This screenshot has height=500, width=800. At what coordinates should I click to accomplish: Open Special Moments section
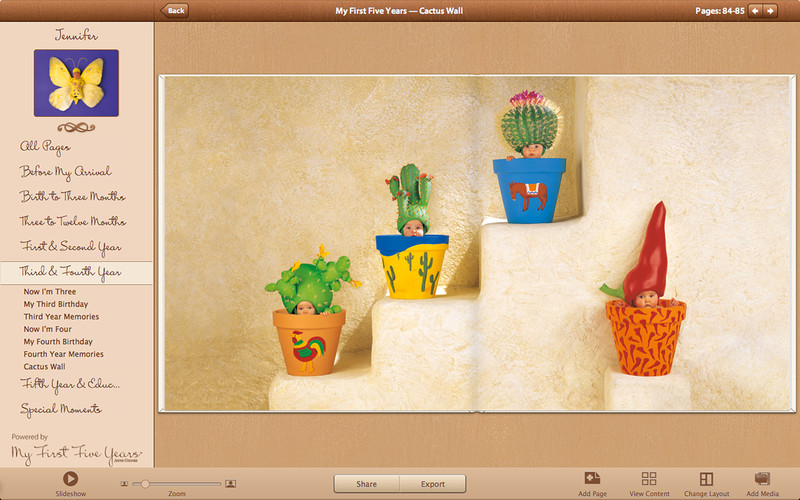61,409
